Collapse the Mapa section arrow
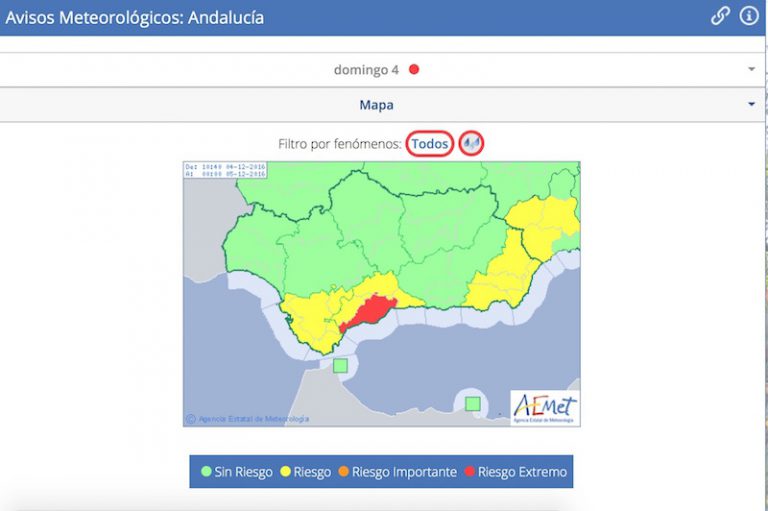The height and width of the screenshot is (511, 768). pos(750,104)
